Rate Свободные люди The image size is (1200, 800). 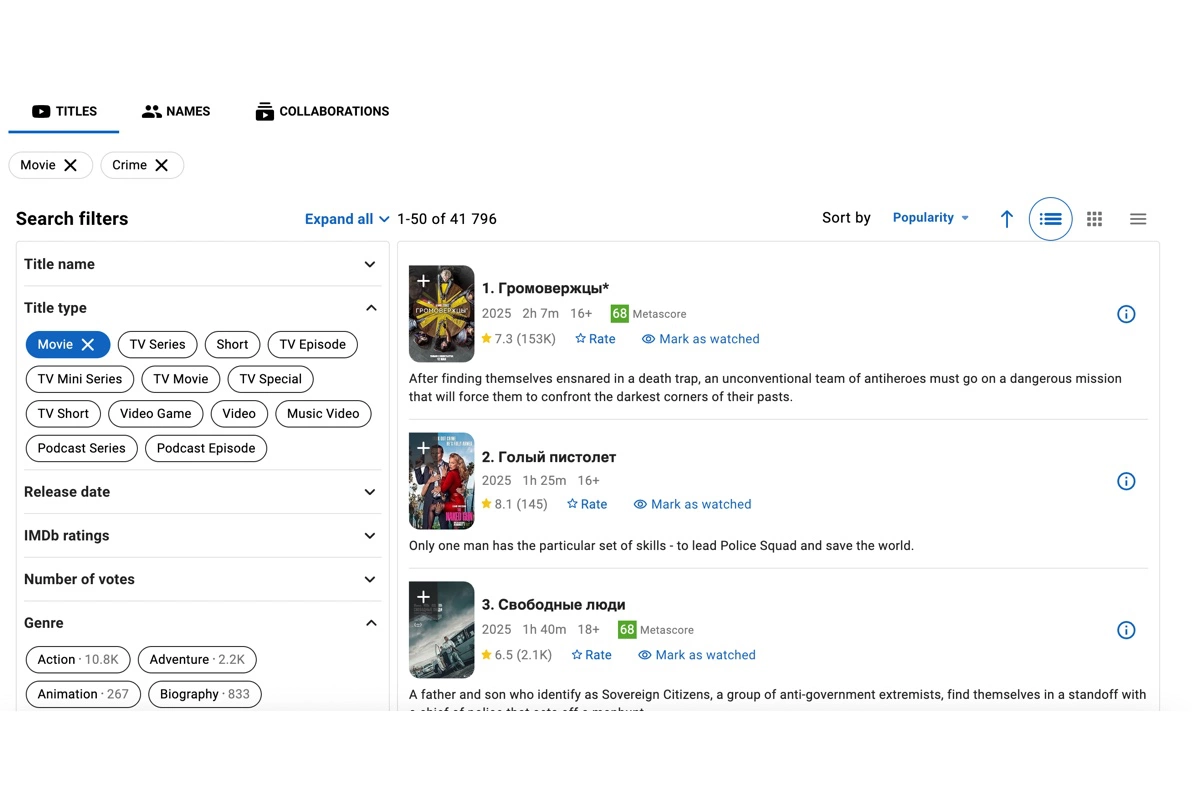pyautogui.click(x=591, y=655)
